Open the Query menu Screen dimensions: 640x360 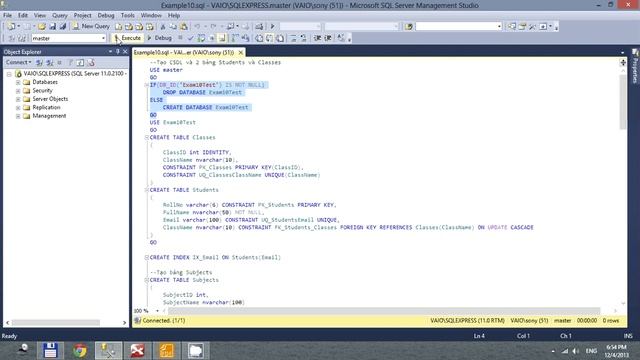click(x=60, y=15)
